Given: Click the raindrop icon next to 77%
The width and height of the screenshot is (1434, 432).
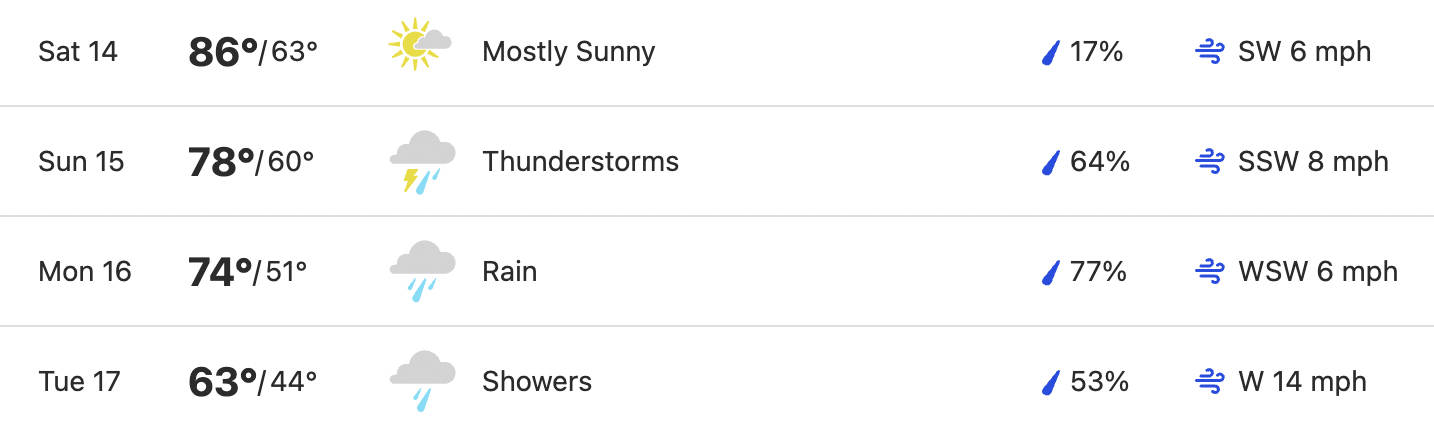Looking at the screenshot, I should [1050, 272].
